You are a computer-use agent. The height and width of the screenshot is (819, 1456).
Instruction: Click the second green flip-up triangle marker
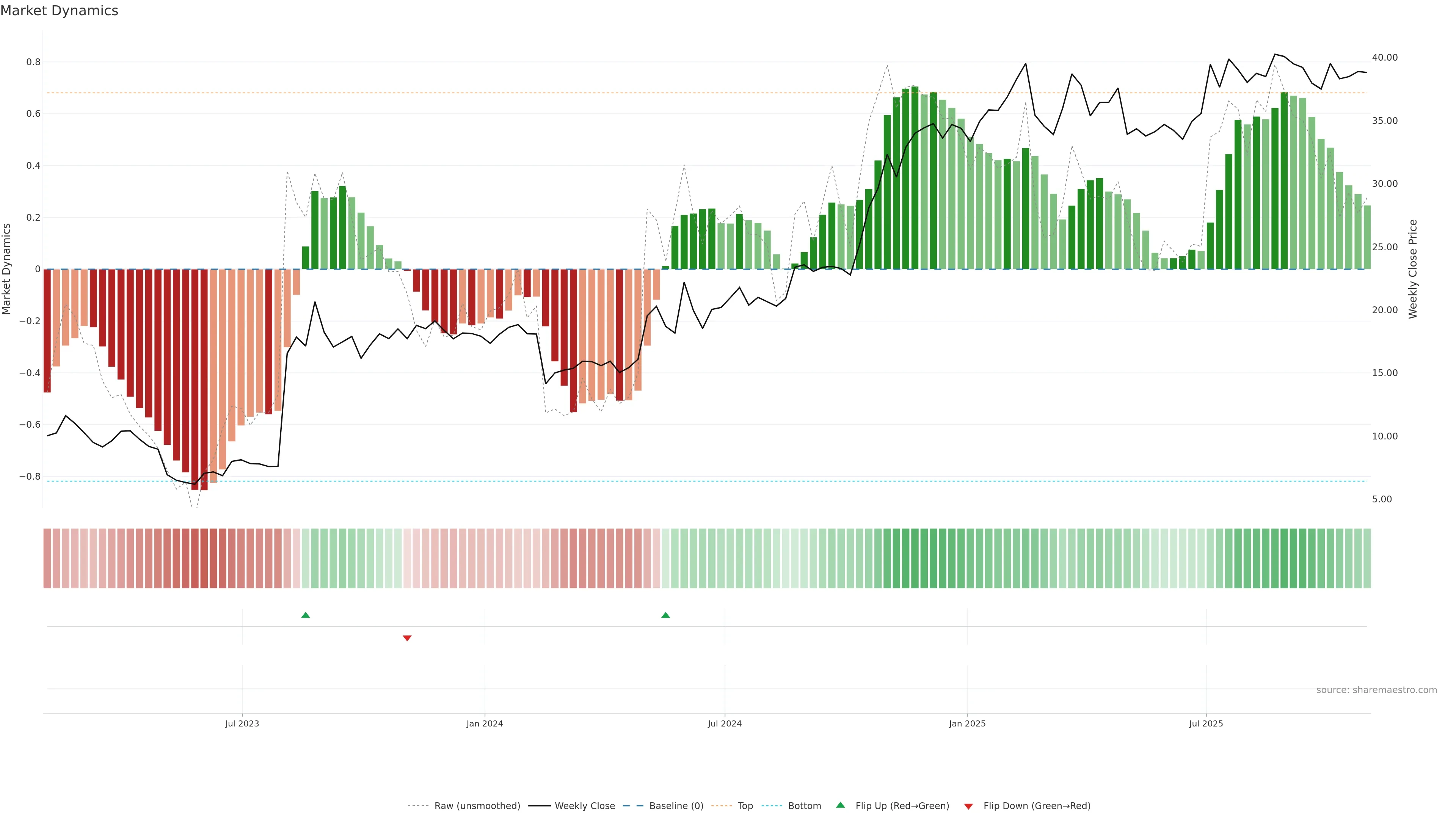(x=665, y=615)
